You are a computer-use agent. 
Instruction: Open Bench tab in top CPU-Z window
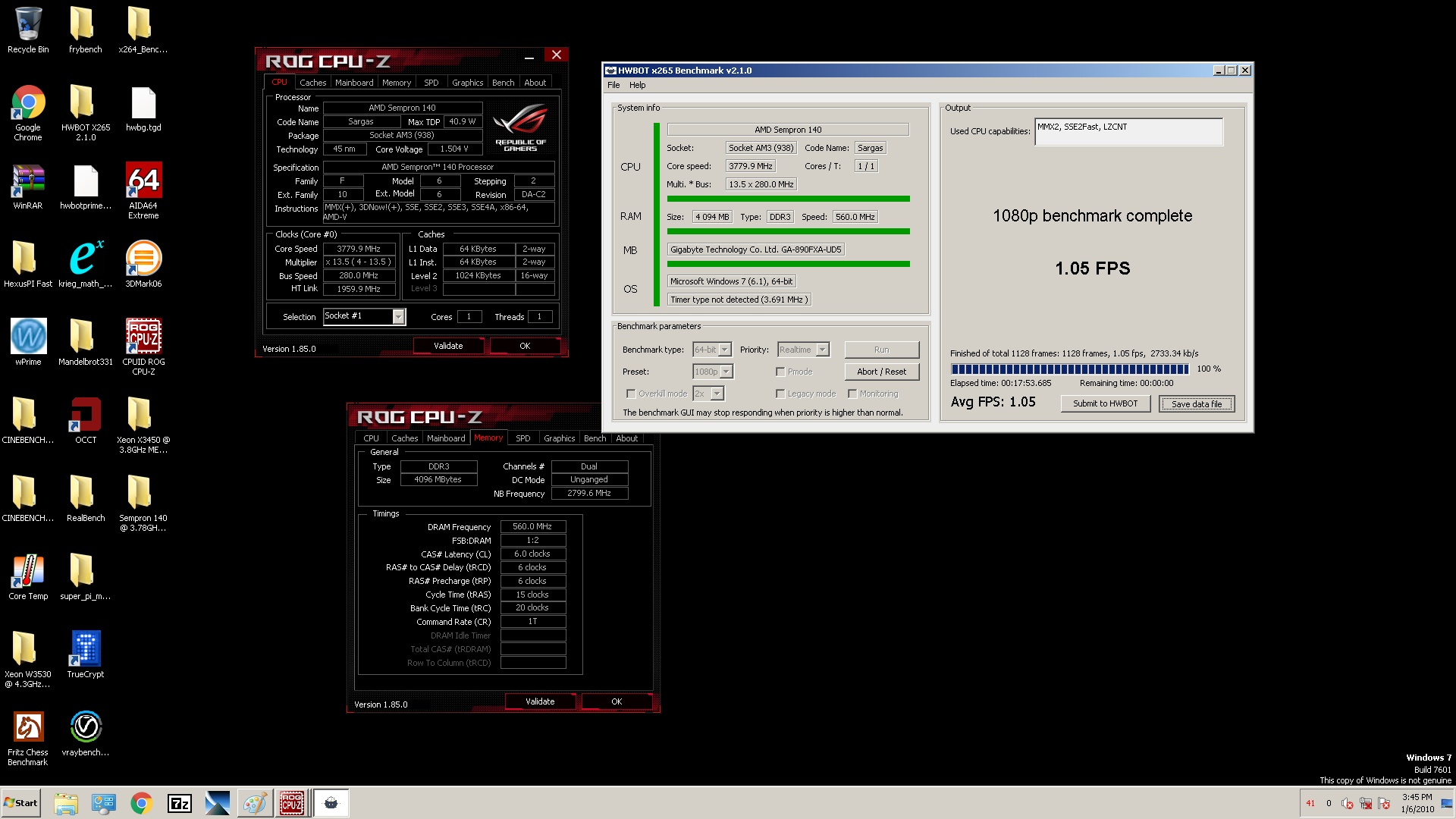(504, 83)
